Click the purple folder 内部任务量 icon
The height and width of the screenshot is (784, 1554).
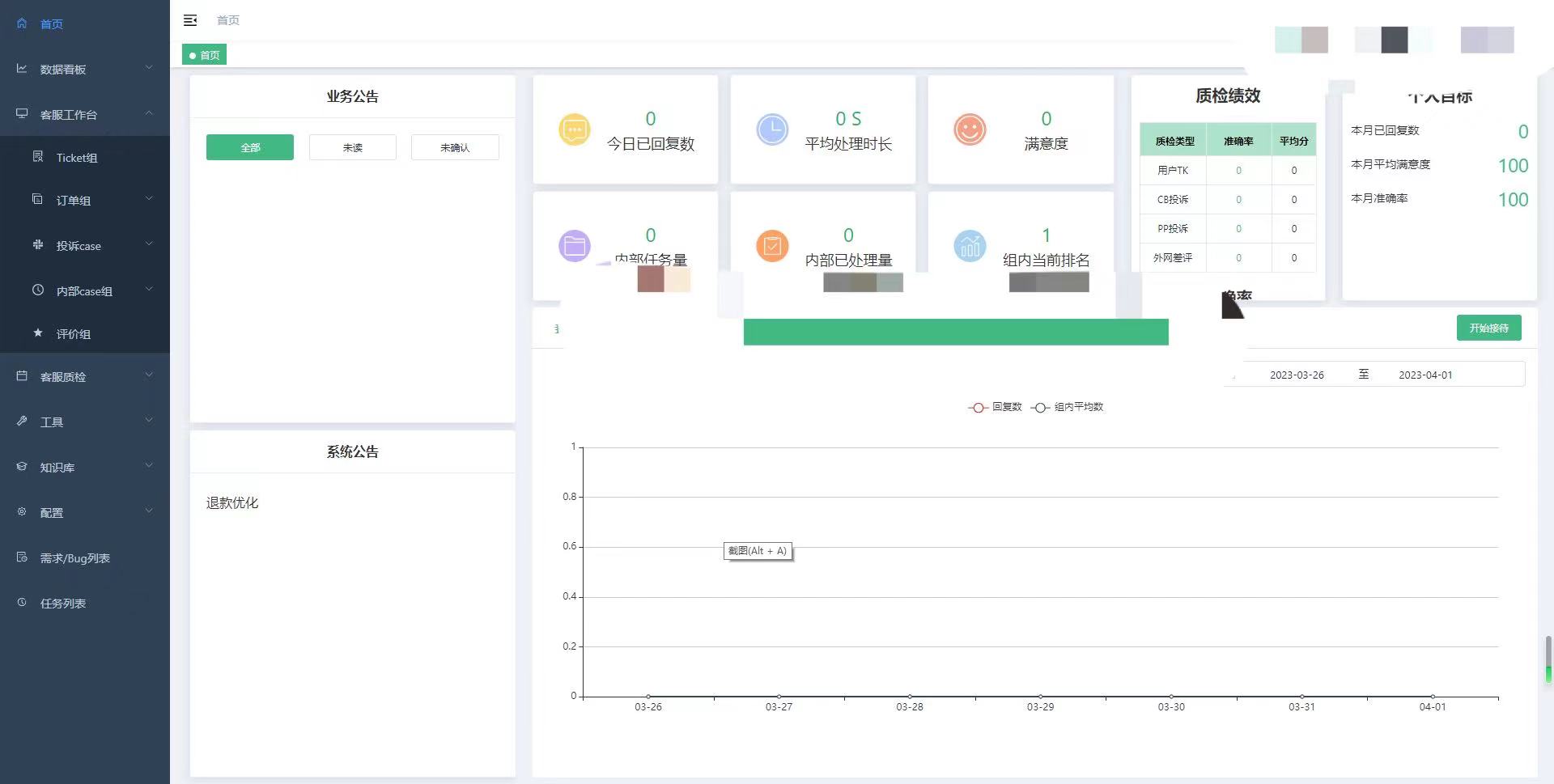click(575, 246)
